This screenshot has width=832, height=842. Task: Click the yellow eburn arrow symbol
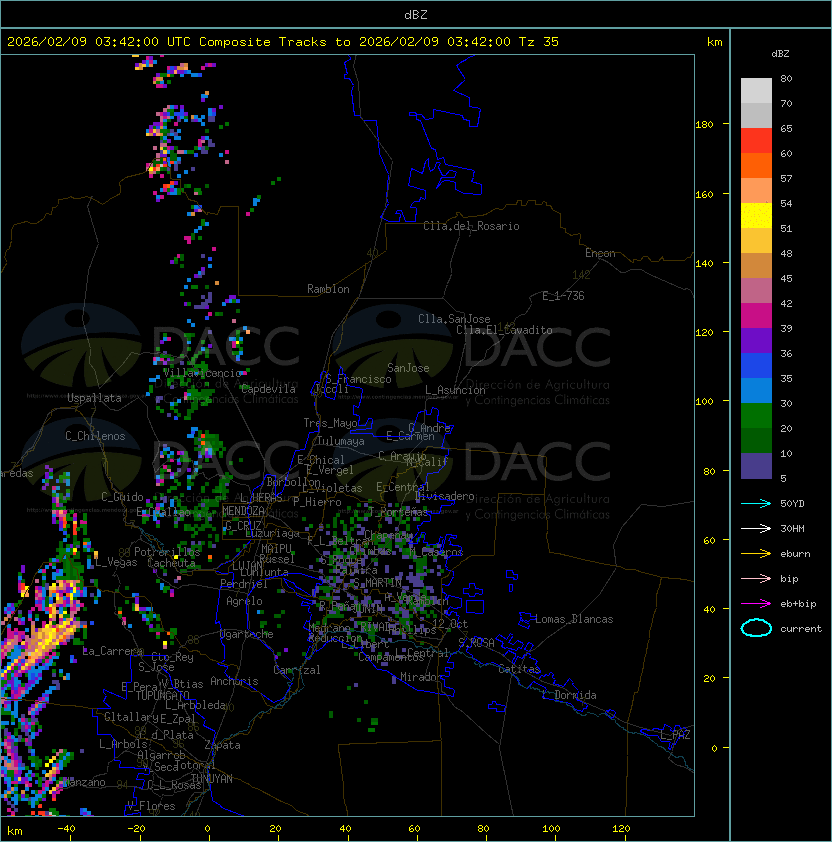tap(756, 553)
